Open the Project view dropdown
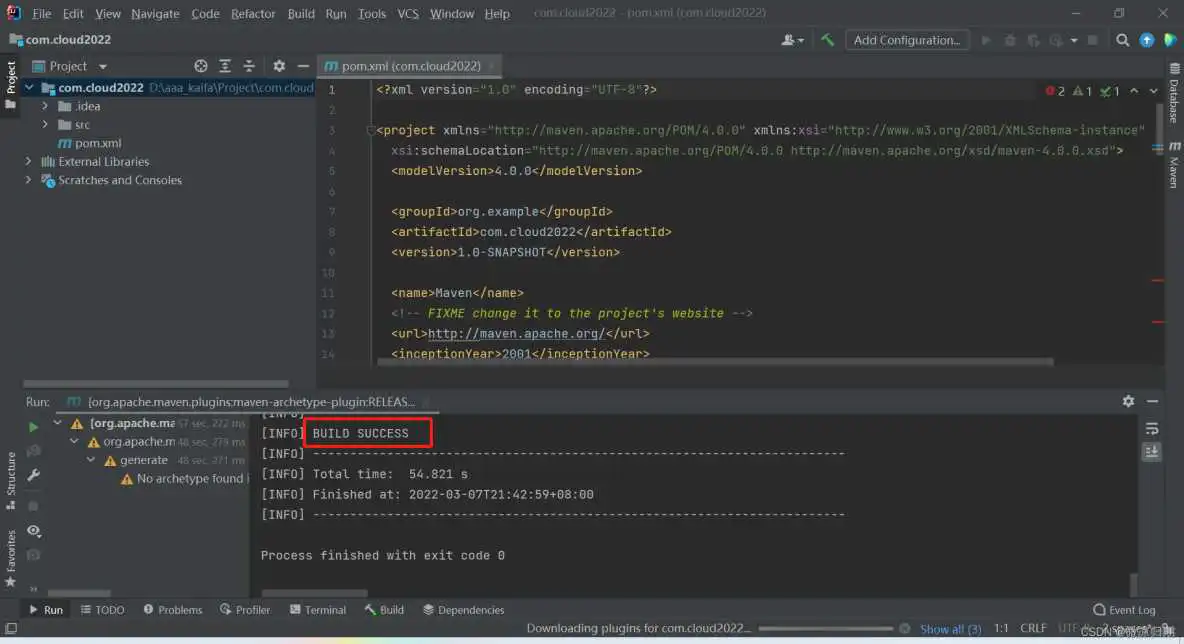This screenshot has height=644, width=1184. 102,66
